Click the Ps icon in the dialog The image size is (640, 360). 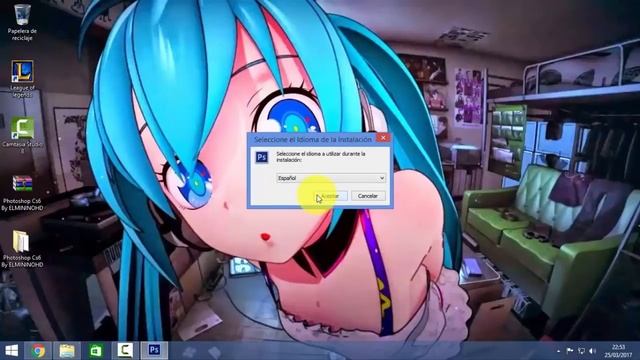coord(262,157)
